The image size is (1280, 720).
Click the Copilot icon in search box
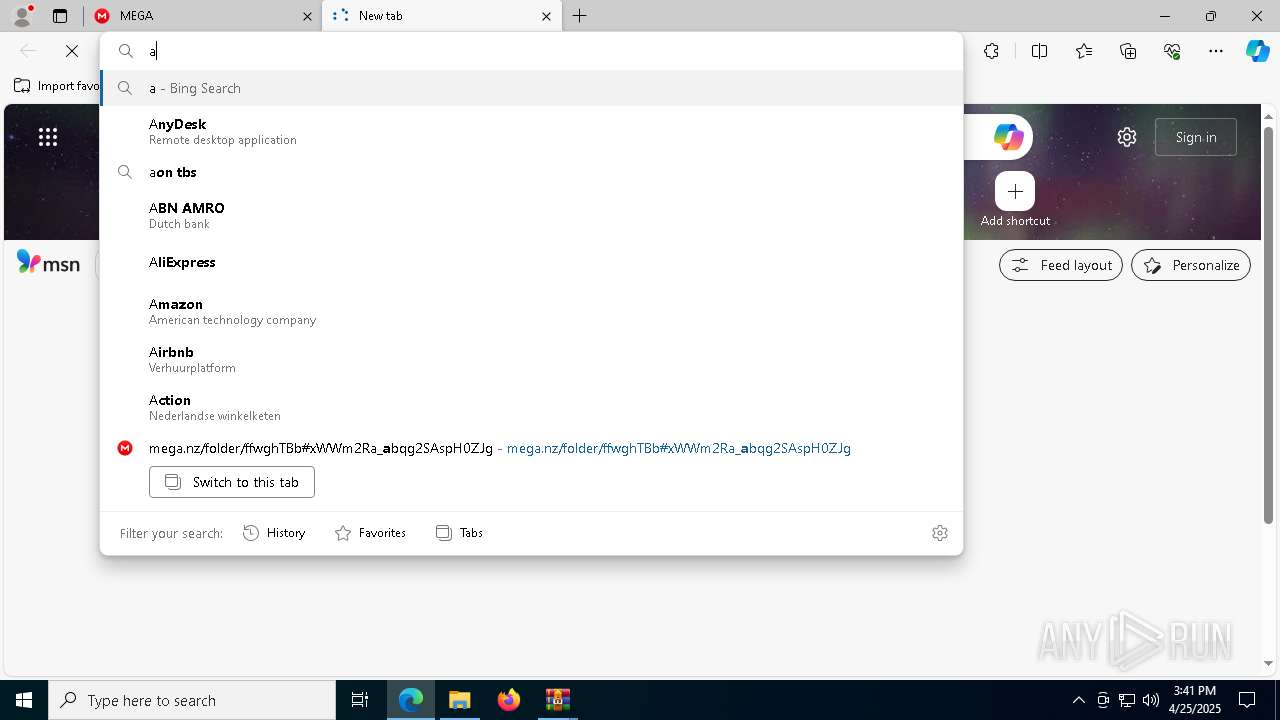pos(1008,137)
